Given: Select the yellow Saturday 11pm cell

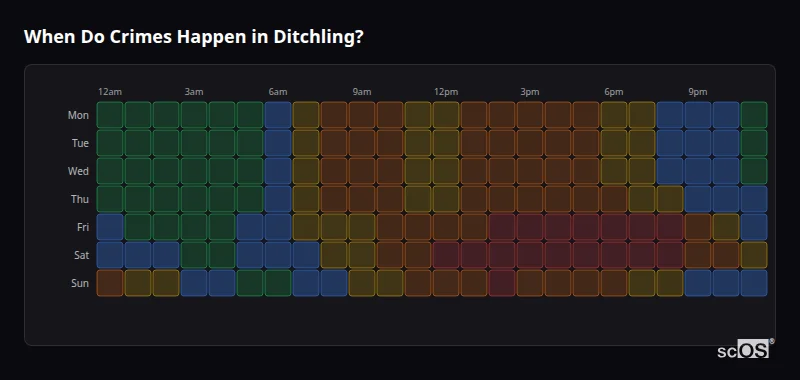Looking at the screenshot, I should coord(754,255).
